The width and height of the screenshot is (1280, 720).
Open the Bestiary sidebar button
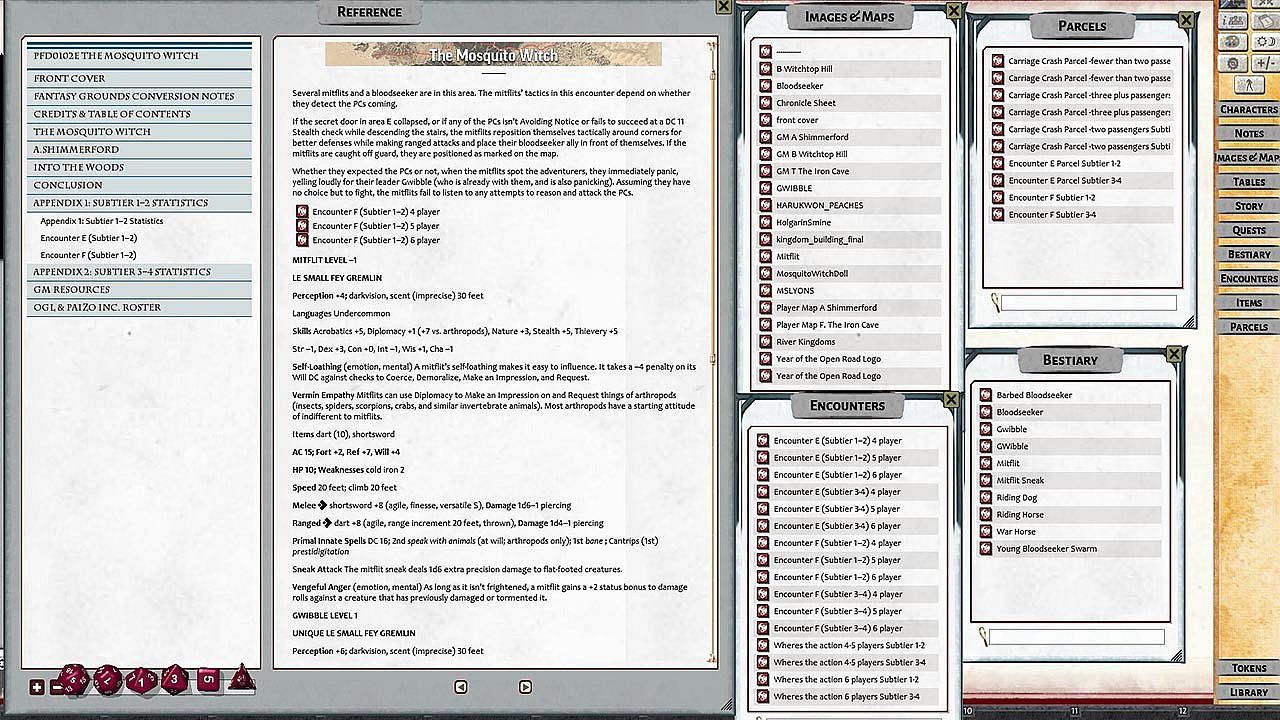(1248, 254)
